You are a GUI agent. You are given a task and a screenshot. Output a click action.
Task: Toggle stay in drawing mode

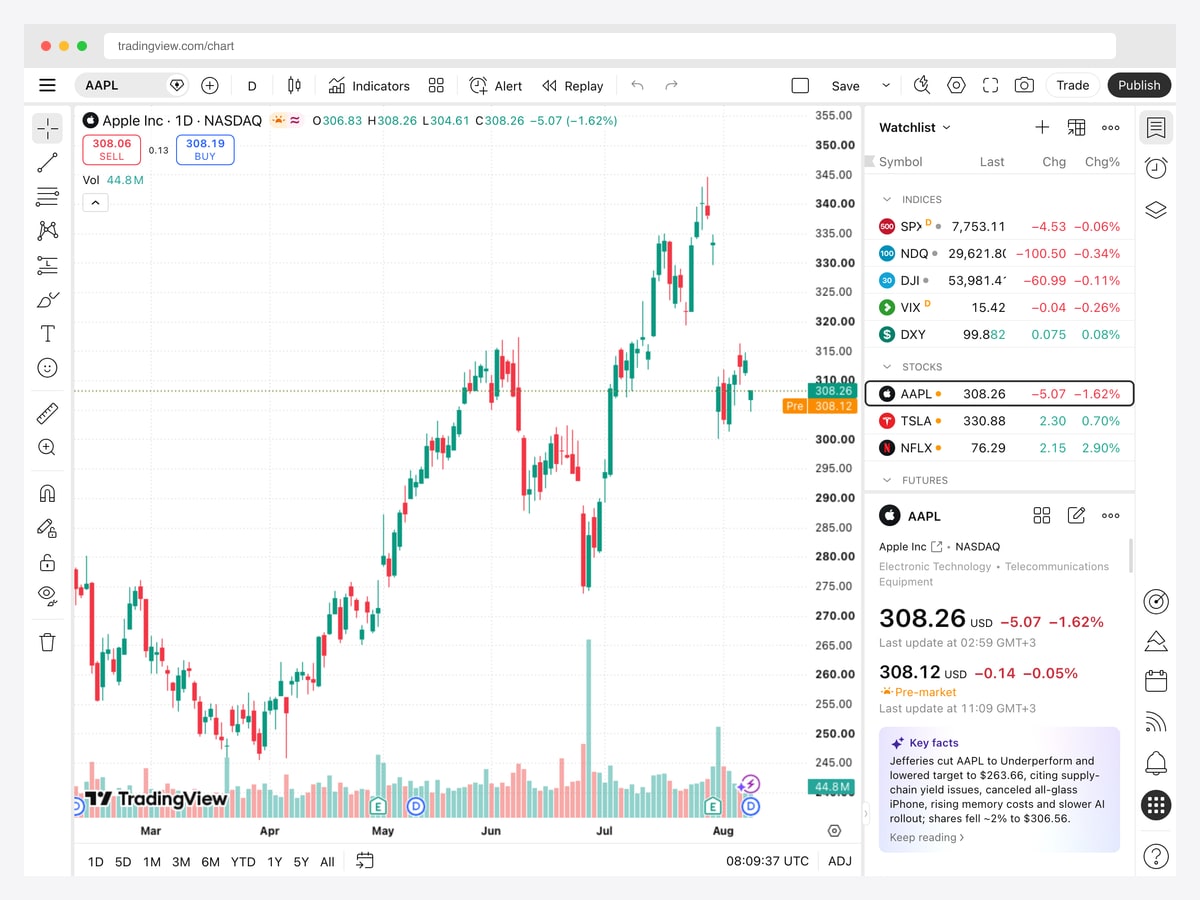point(47,527)
